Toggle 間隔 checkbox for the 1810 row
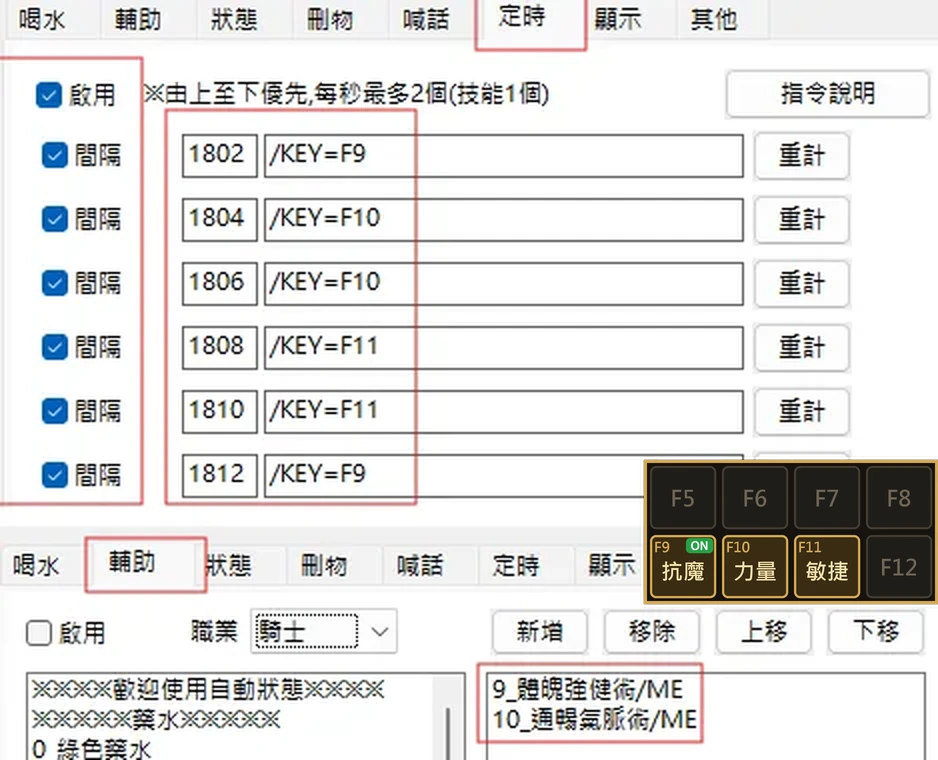 (x=54, y=411)
